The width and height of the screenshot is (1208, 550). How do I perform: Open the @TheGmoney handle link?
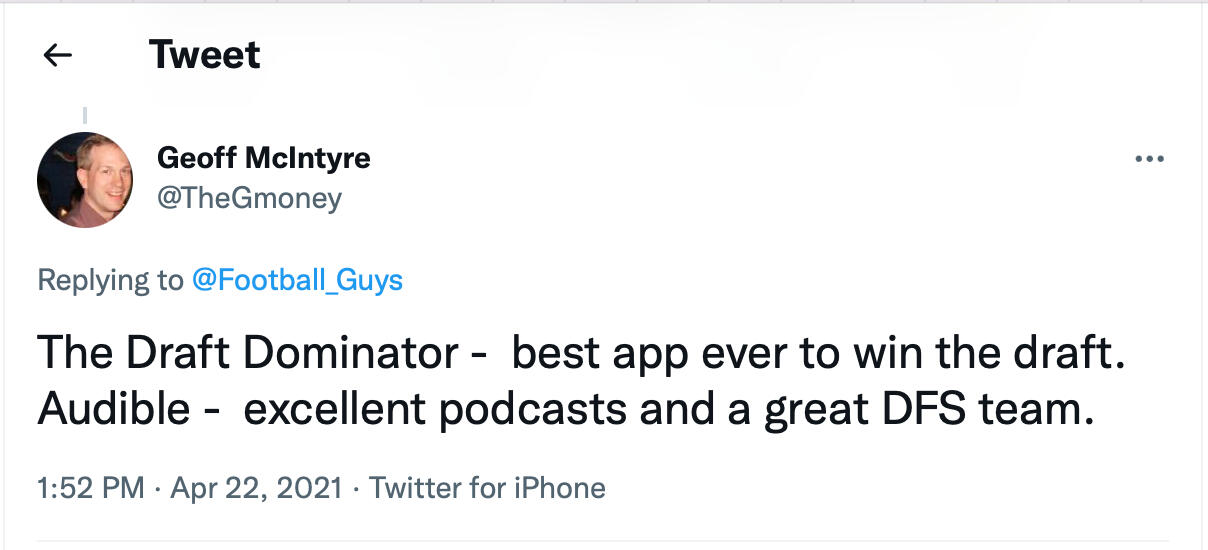(249, 198)
